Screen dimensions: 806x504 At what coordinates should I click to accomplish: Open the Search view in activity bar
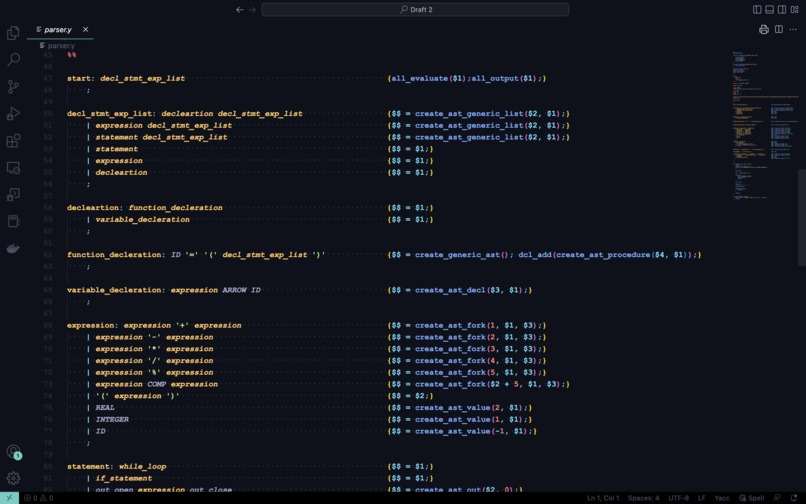click(13, 60)
